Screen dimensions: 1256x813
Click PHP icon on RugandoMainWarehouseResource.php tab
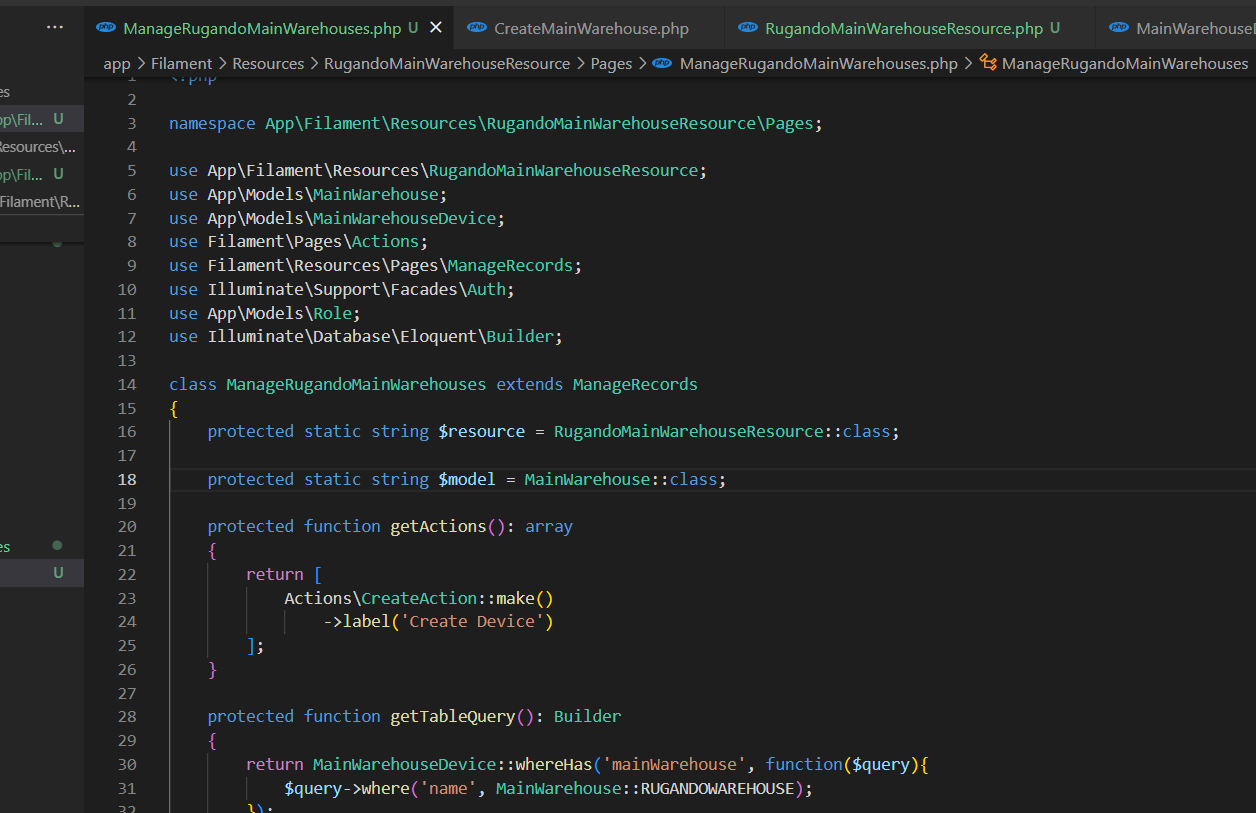click(x=747, y=28)
